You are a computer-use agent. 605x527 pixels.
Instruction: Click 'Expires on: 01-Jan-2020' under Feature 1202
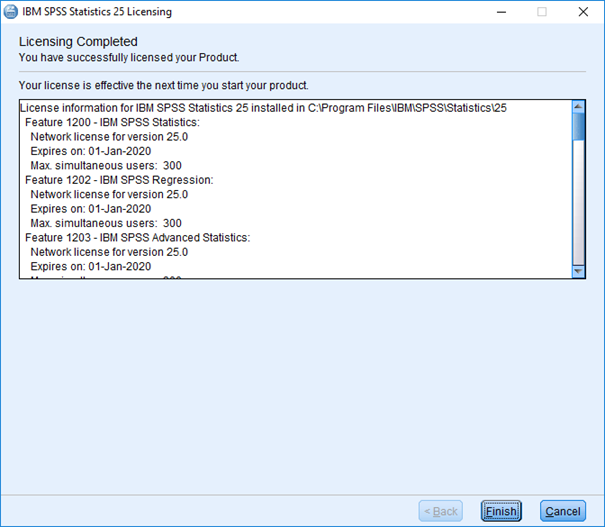91,209
